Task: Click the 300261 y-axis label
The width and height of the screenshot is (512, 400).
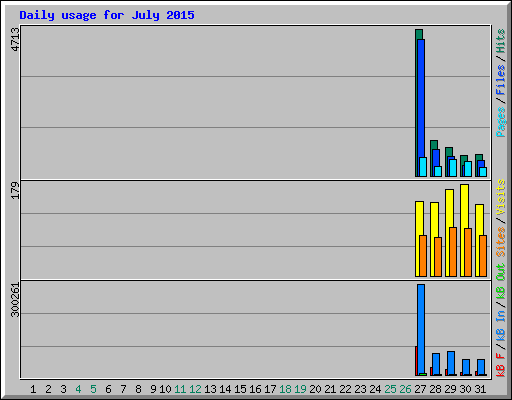Action: click(x=15, y=300)
